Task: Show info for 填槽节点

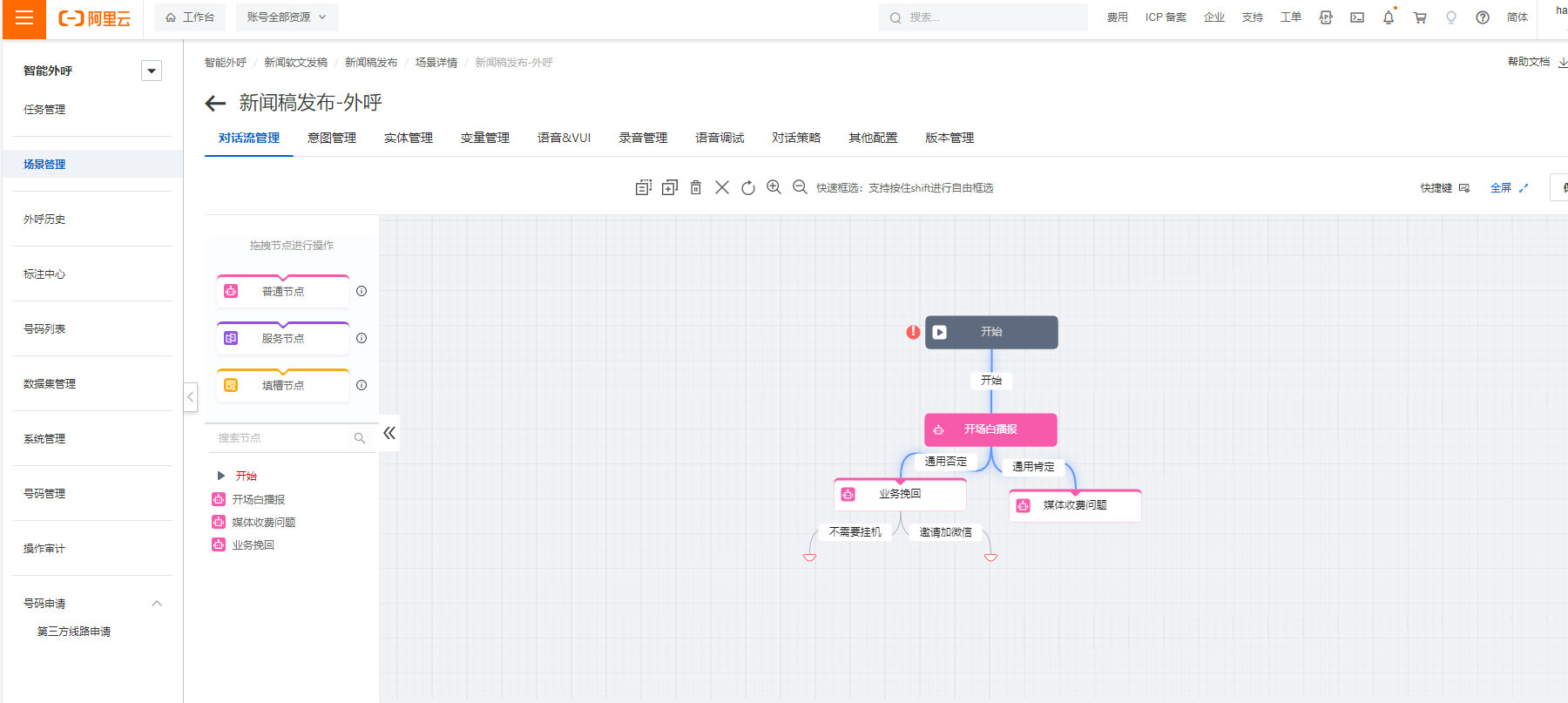Action: pos(362,385)
